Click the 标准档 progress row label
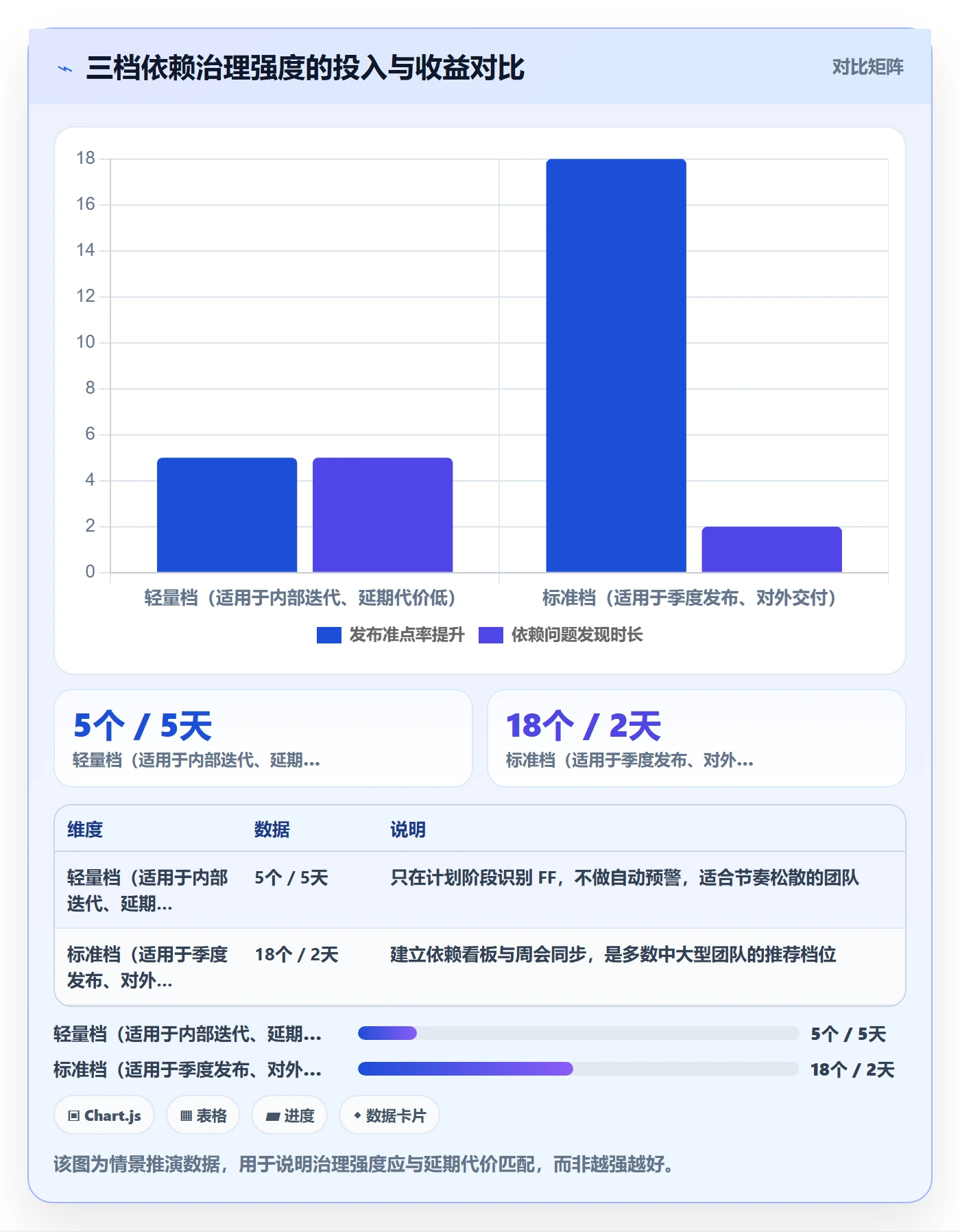Image resolution: width=960 pixels, height=1232 pixels. (188, 1070)
